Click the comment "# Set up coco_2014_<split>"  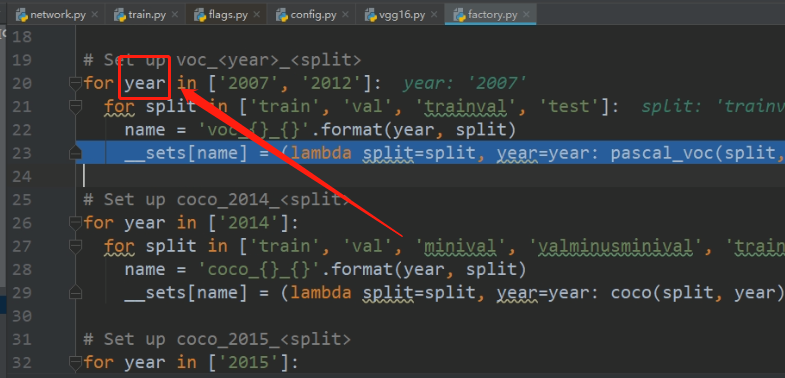pos(217,200)
